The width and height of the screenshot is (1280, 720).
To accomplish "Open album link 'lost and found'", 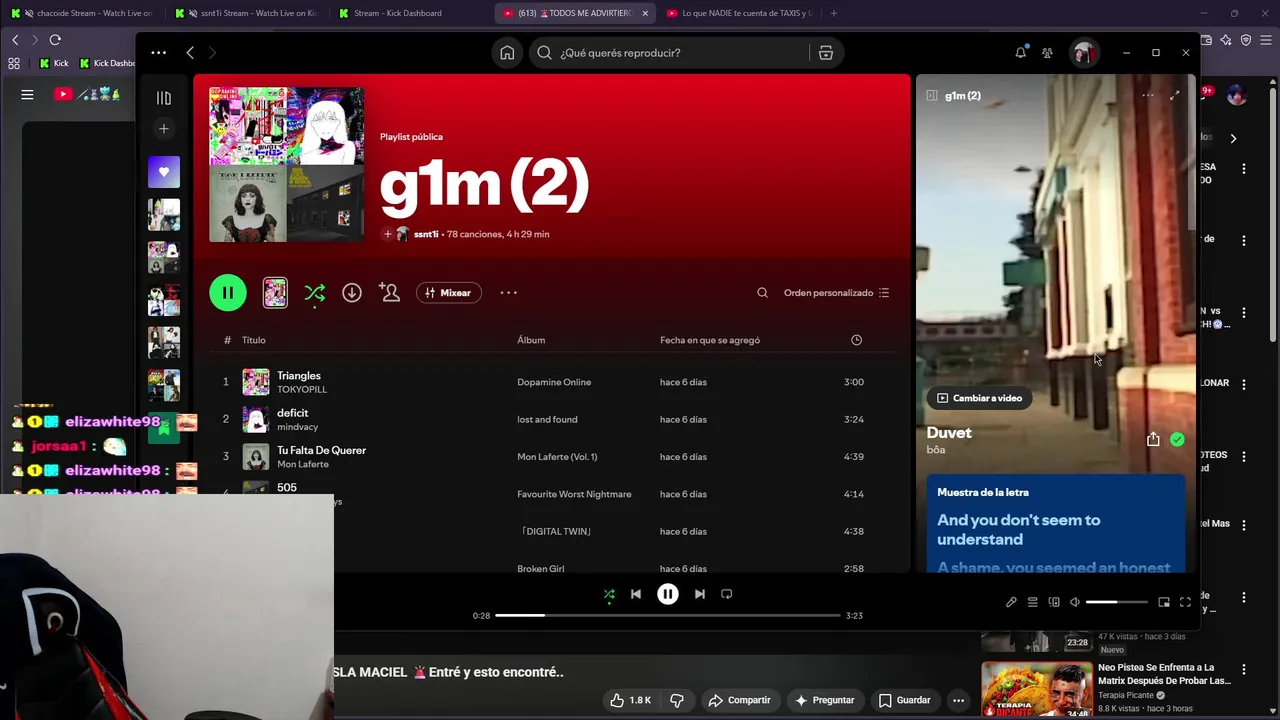I will (547, 419).
